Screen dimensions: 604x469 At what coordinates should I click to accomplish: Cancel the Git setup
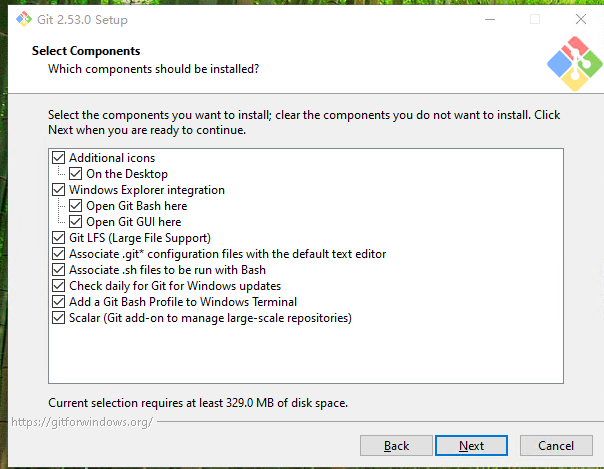556,446
